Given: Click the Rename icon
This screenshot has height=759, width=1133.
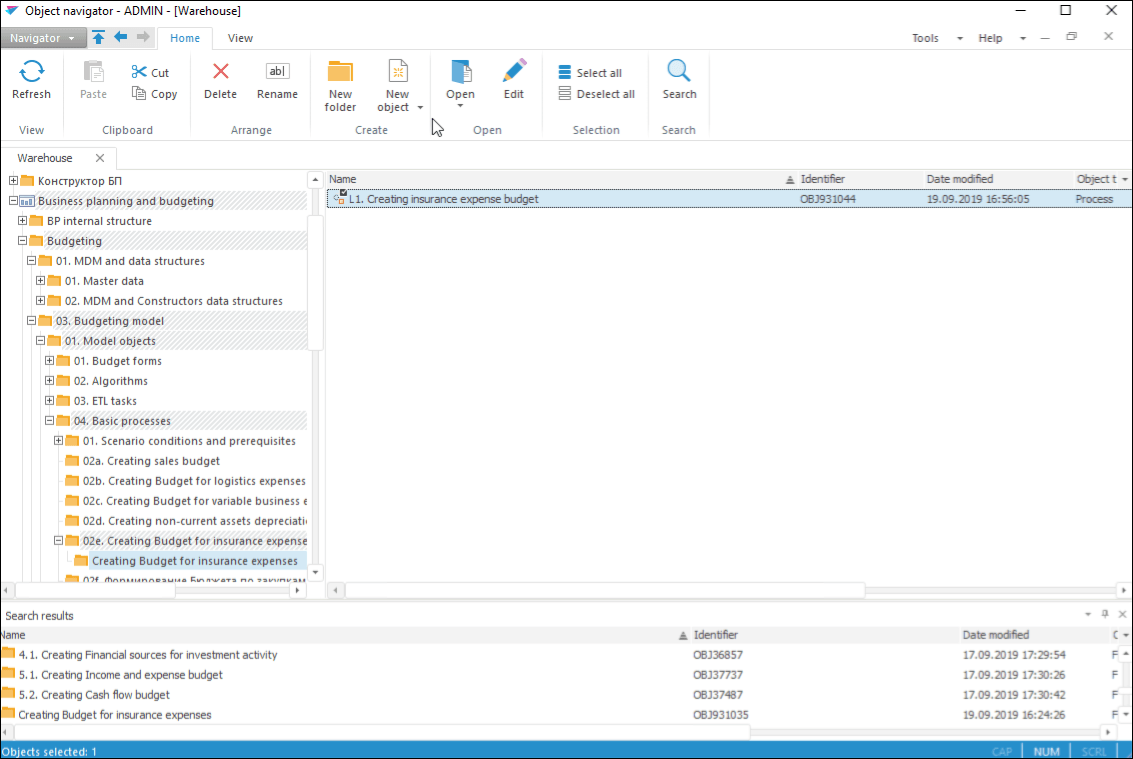Looking at the screenshot, I should (277, 72).
